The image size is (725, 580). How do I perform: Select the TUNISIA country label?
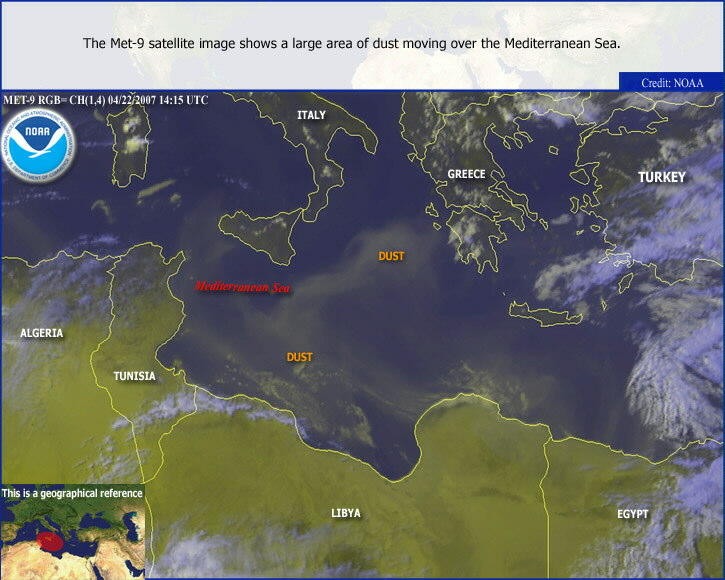click(134, 376)
